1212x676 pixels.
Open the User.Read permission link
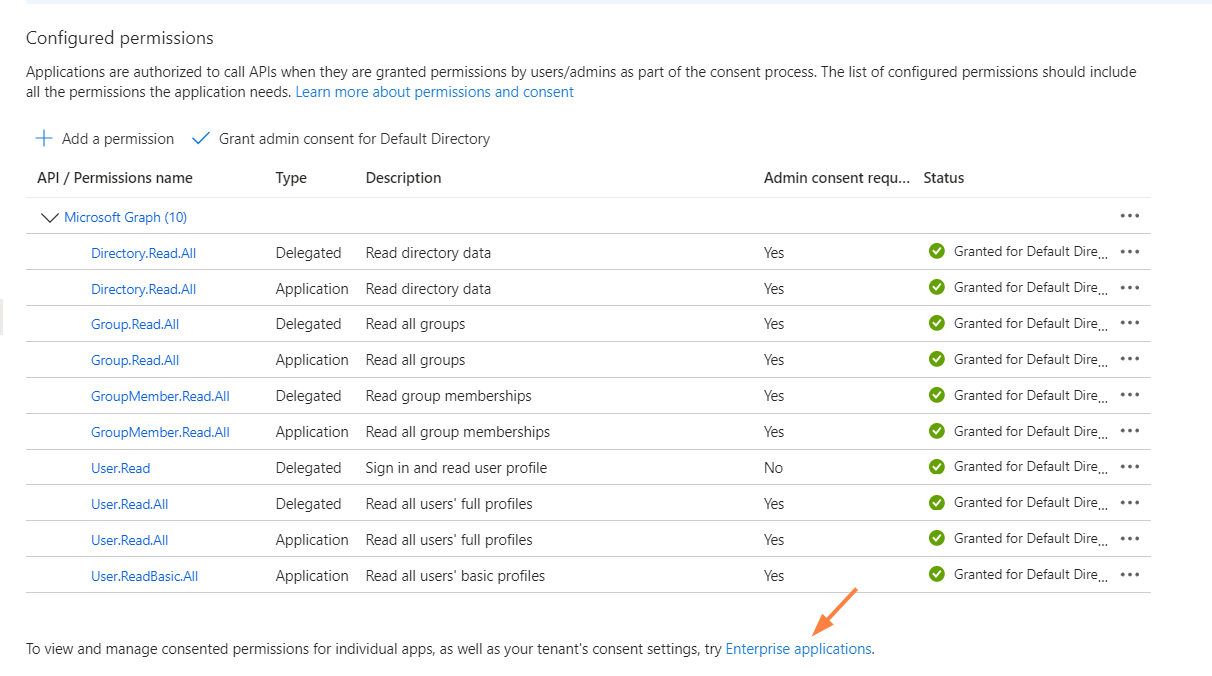click(x=121, y=468)
